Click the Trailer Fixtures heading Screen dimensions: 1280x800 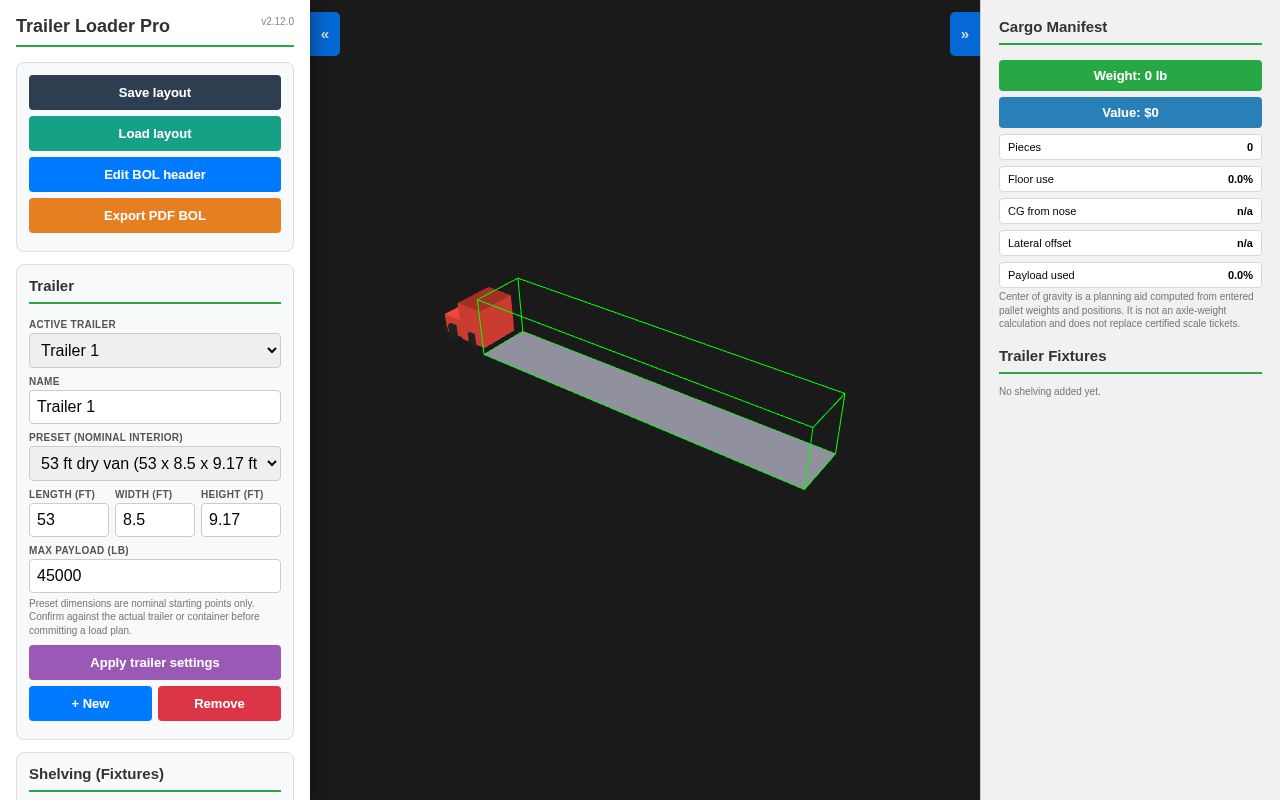pos(1052,355)
